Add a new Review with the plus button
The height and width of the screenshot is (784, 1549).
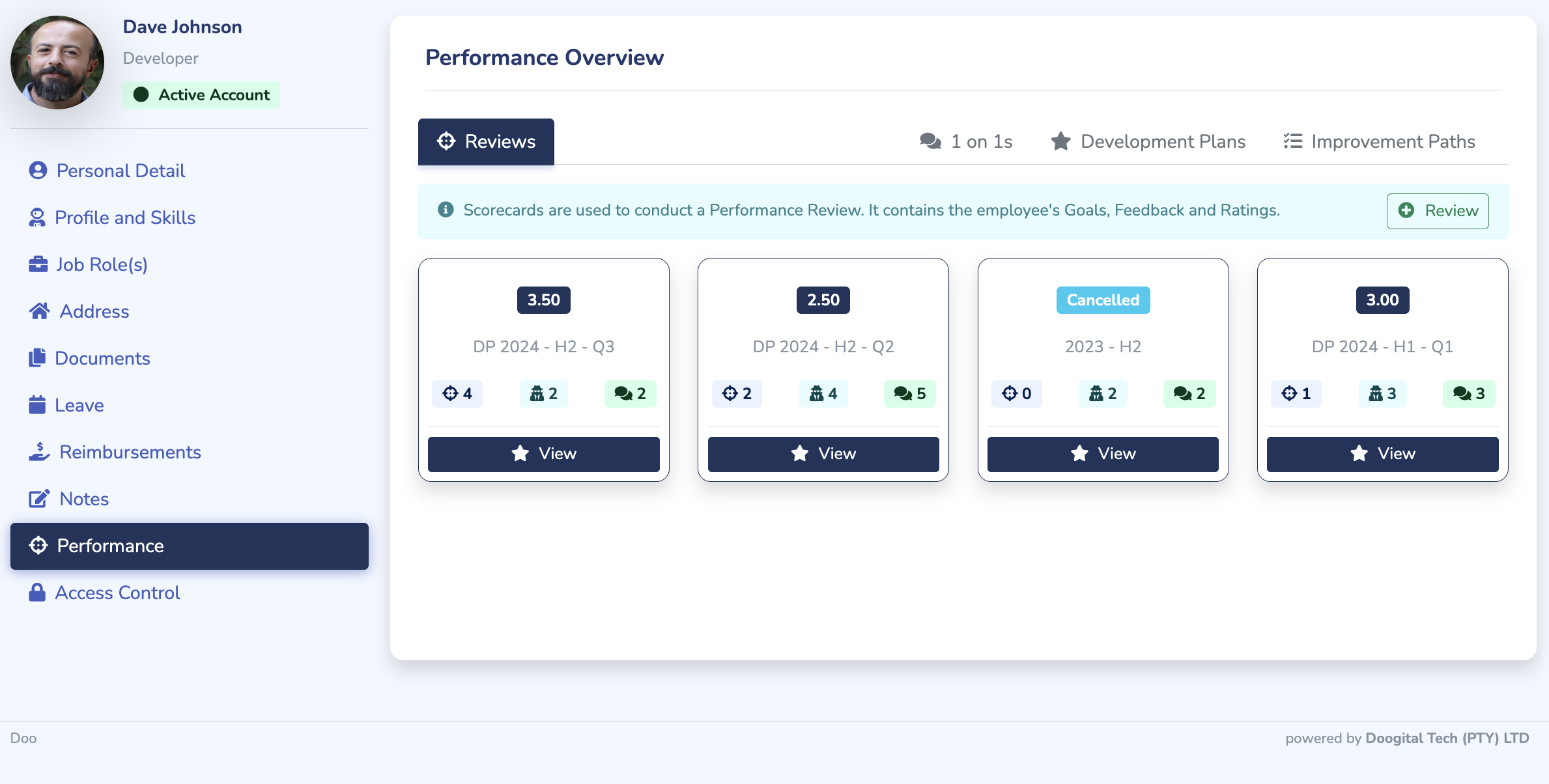coord(1438,211)
